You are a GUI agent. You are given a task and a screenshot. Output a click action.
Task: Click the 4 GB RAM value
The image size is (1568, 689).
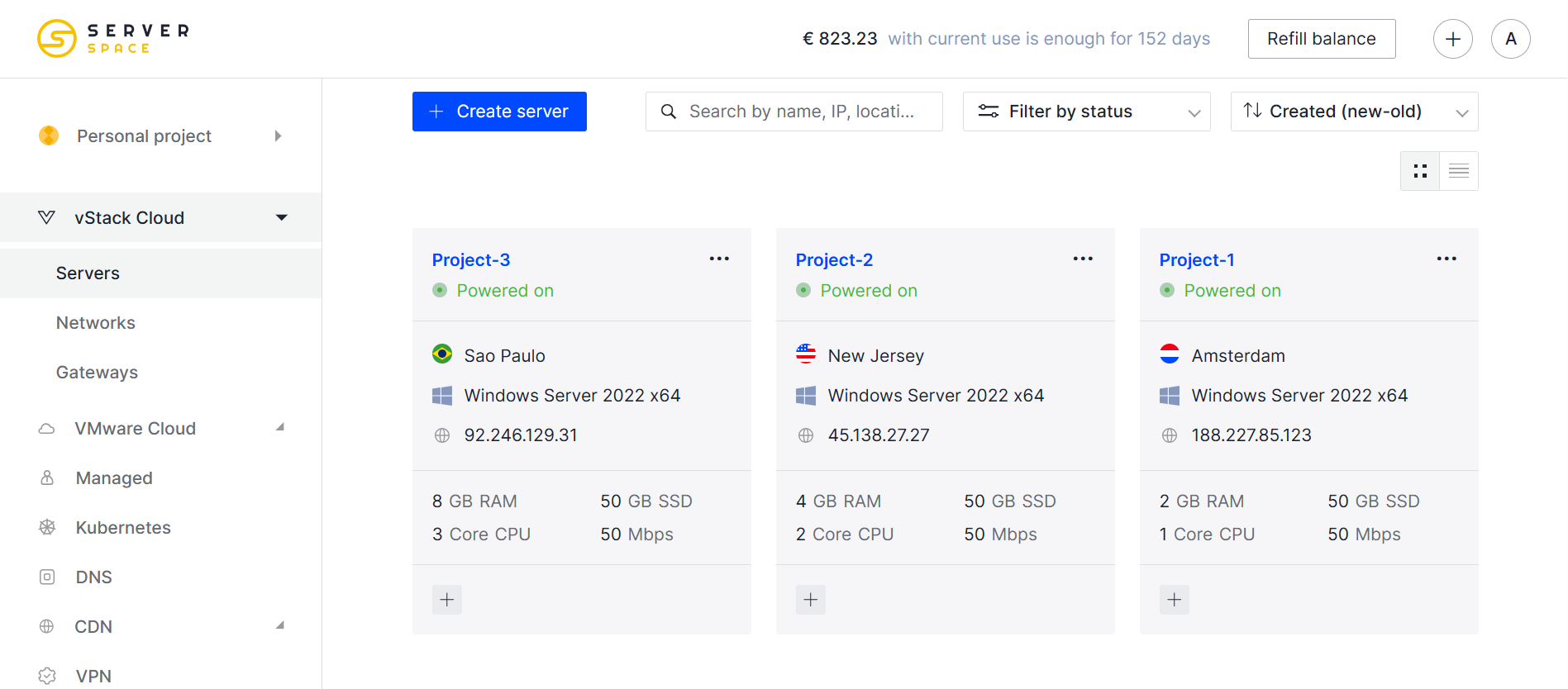pyautogui.click(x=838, y=501)
